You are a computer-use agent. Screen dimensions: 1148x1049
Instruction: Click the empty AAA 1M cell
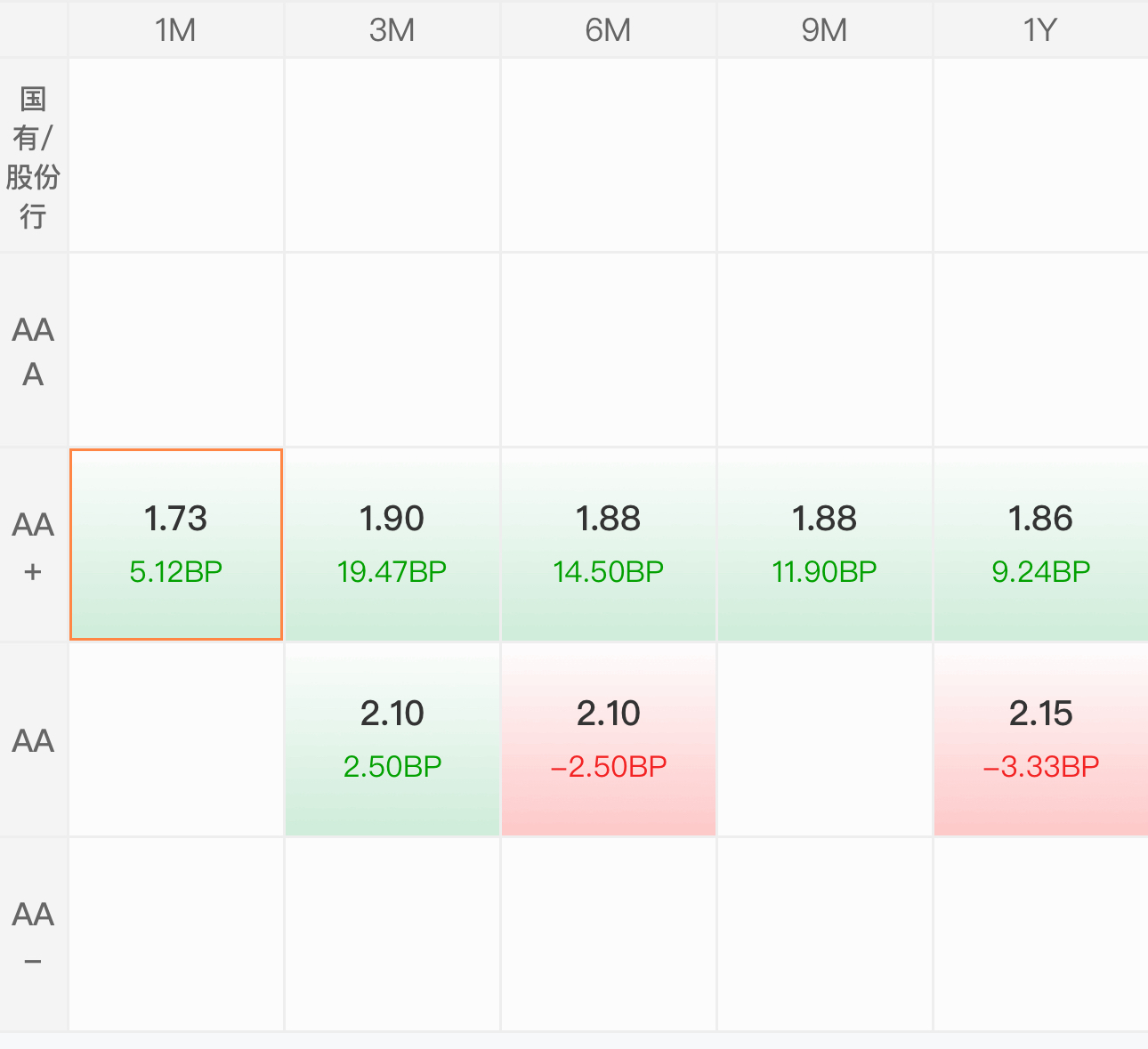click(176, 351)
